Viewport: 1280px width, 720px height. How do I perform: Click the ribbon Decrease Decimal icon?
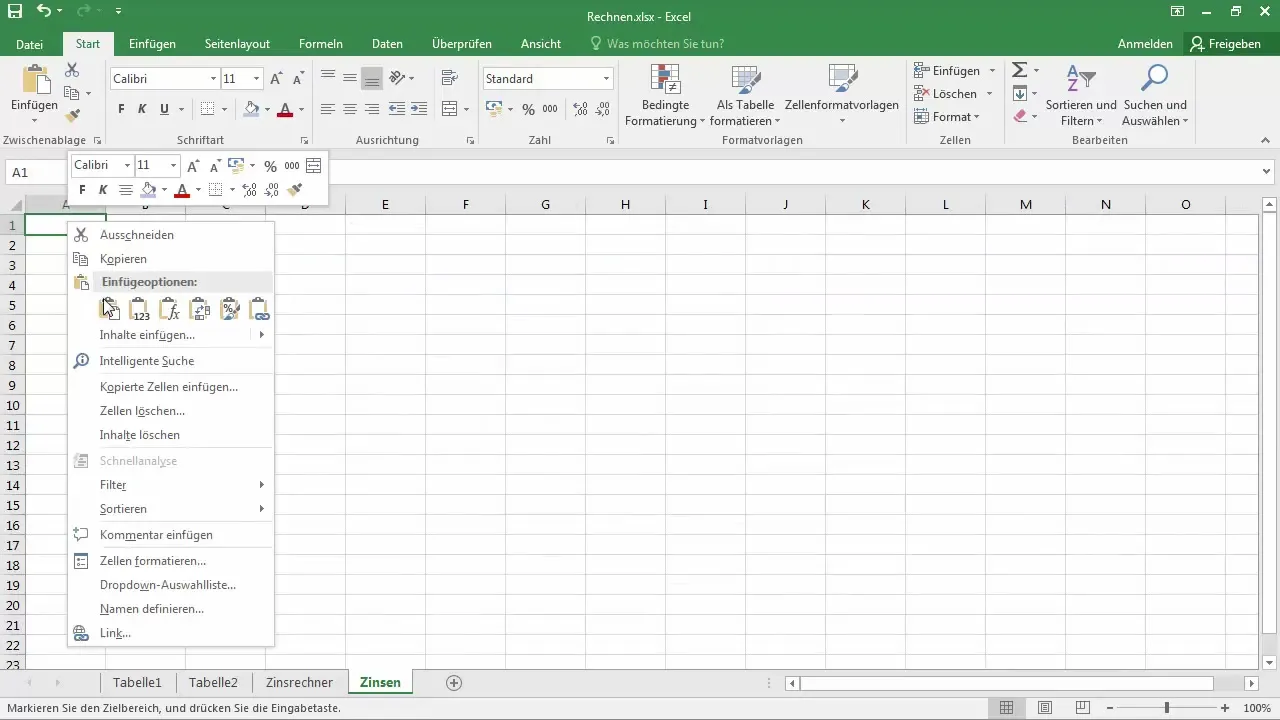click(602, 109)
